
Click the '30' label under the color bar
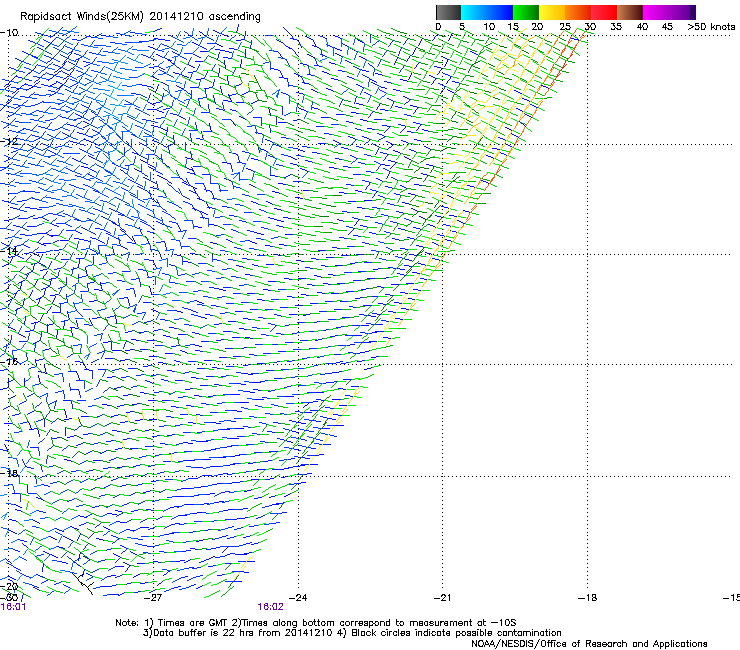coord(590,27)
